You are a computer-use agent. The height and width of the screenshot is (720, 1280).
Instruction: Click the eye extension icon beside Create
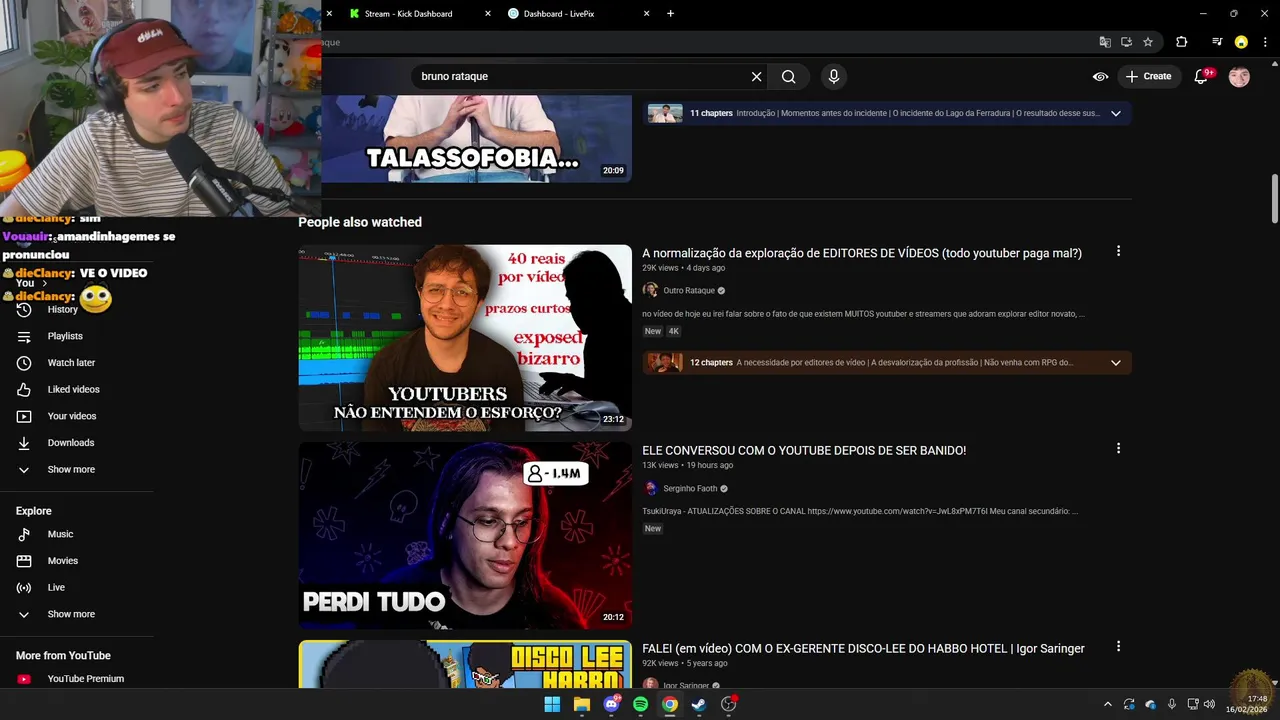(x=1100, y=76)
